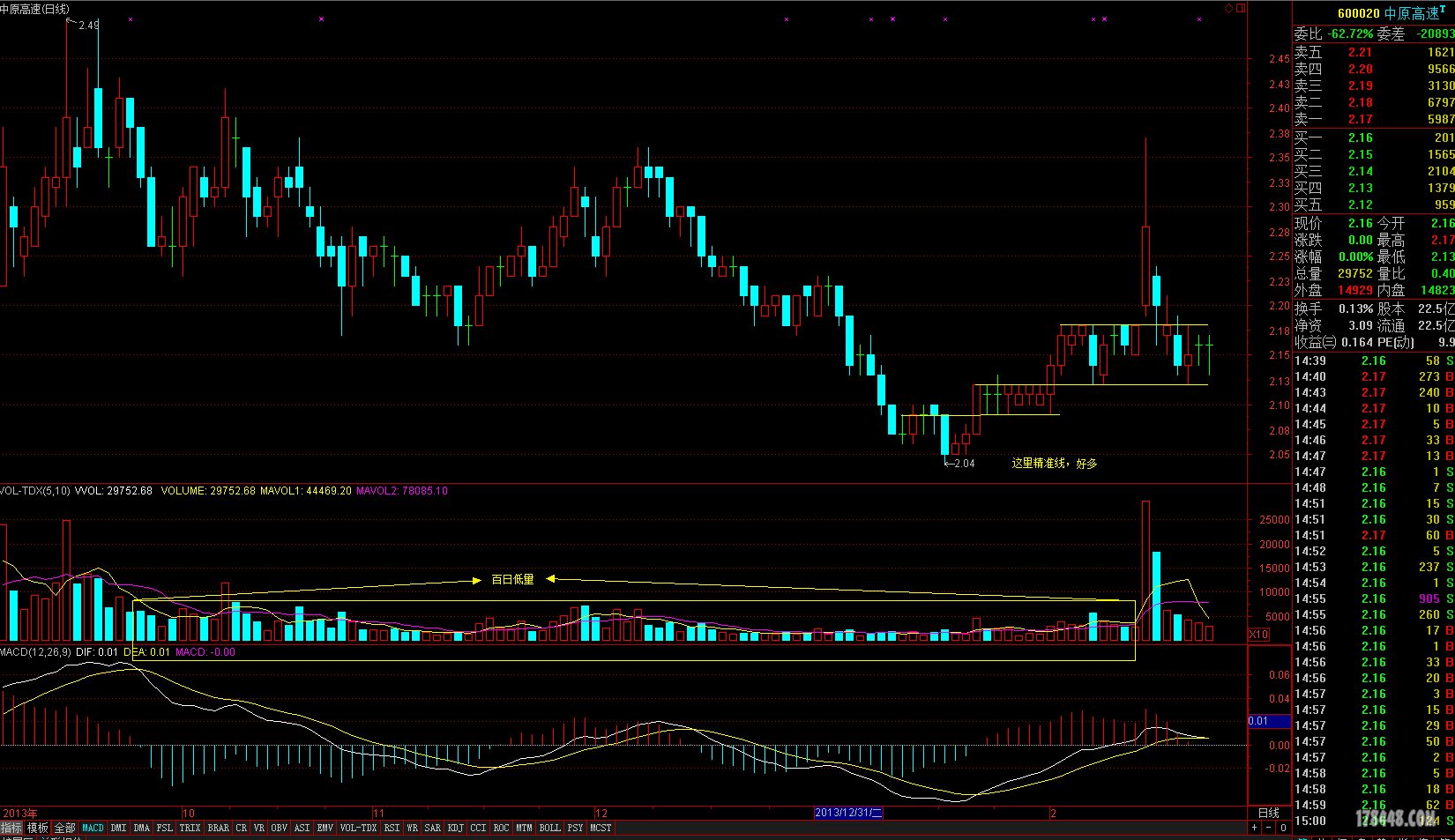1455x840 pixels.
Task: Click the split-panel icon at chart corner
Action: [x=1241, y=8]
